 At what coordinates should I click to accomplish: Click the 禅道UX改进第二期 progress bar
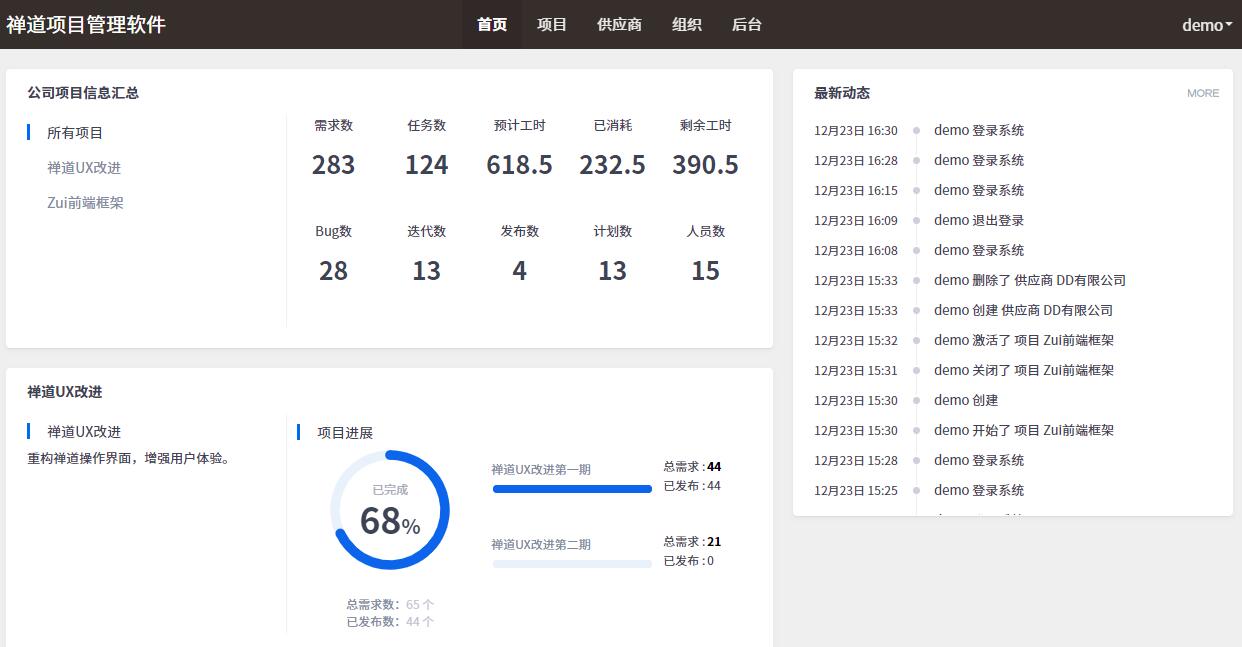572,564
